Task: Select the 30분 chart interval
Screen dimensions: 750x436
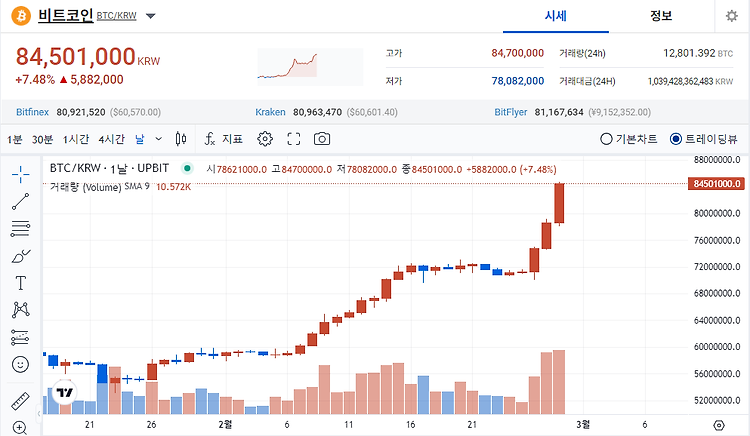Action: click(x=42, y=139)
